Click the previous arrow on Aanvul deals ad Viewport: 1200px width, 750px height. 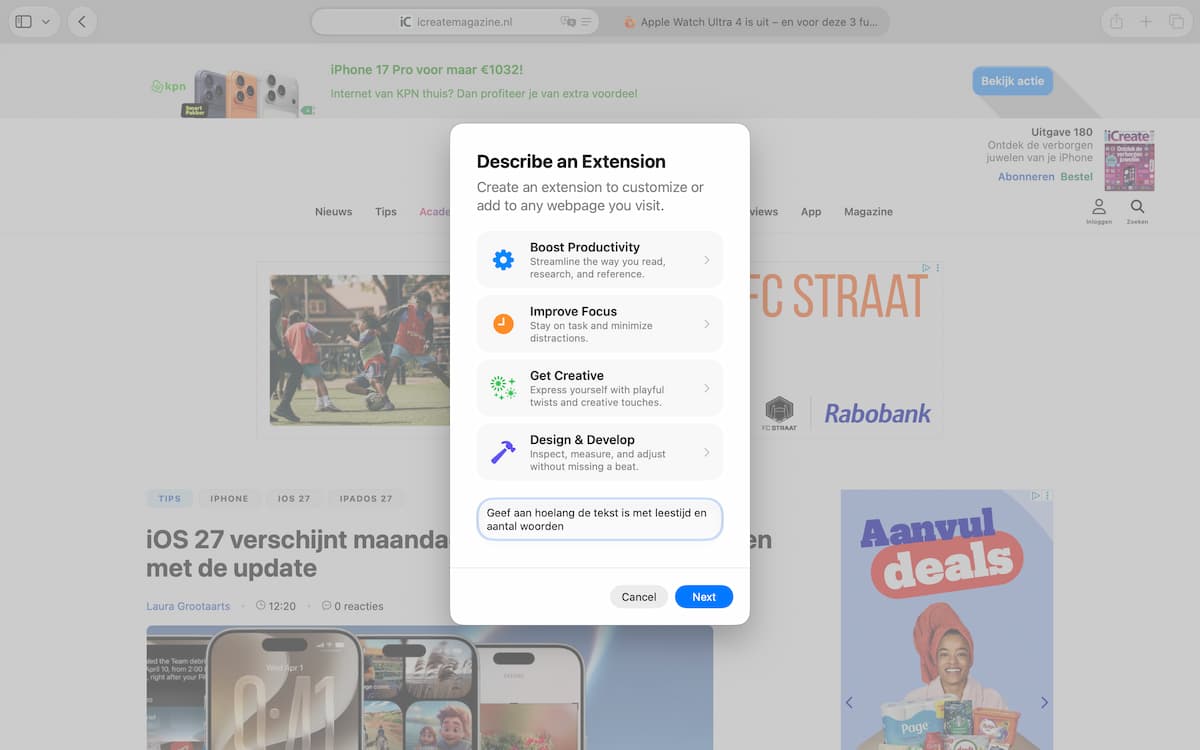click(x=849, y=703)
